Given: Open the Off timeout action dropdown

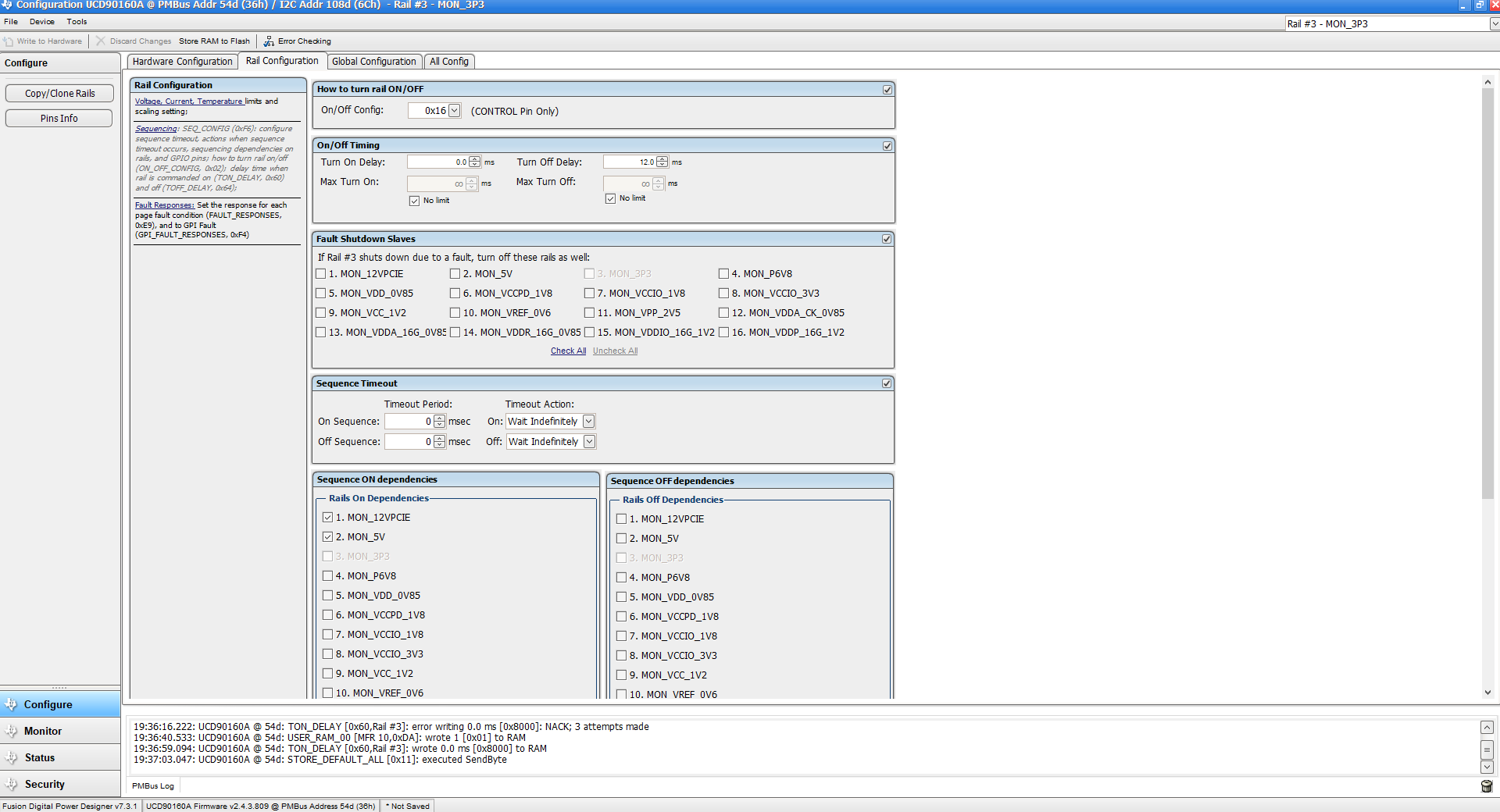Looking at the screenshot, I should point(590,442).
